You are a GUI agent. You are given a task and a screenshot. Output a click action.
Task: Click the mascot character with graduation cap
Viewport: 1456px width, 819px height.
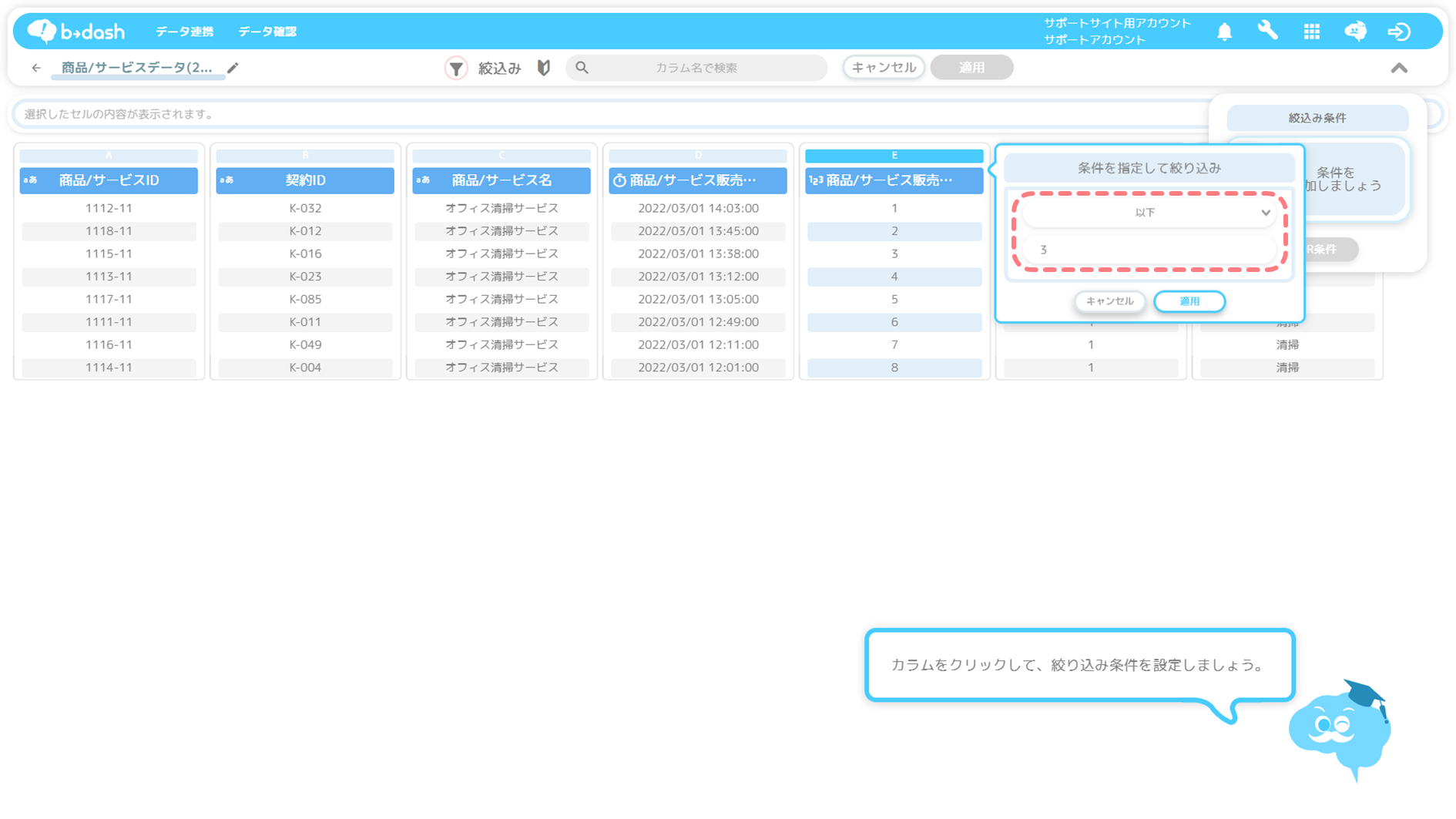[x=1340, y=730]
